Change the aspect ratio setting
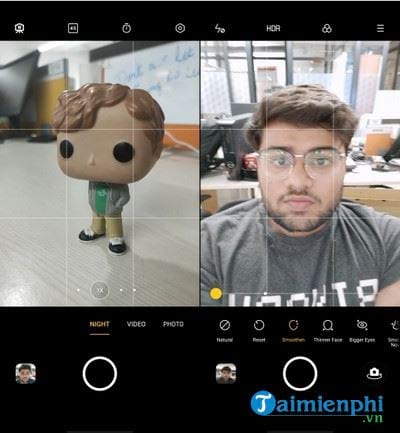The height and width of the screenshot is (433, 400). click(73, 28)
